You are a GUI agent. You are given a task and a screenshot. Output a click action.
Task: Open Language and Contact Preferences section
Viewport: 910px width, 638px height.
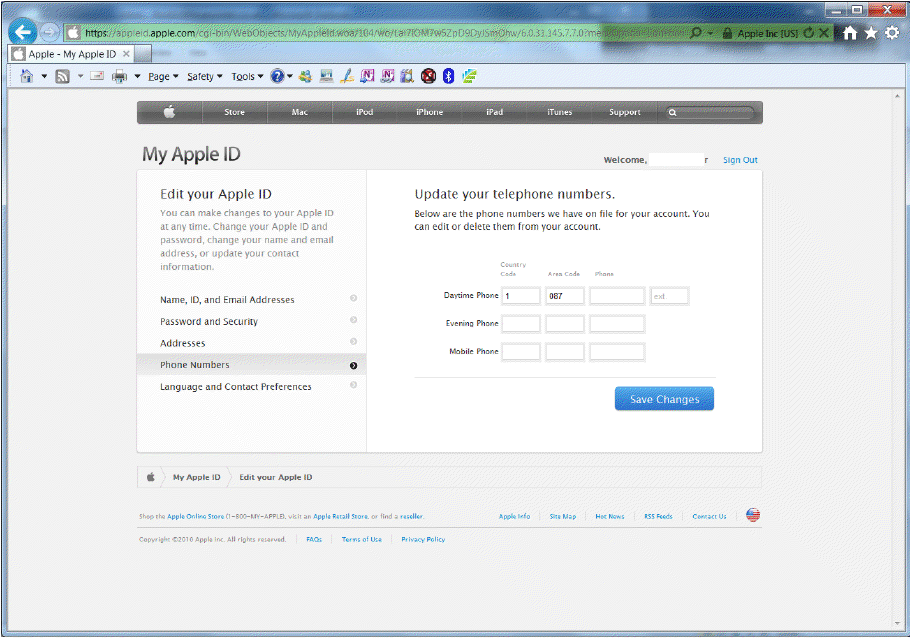[x=251, y=387]
